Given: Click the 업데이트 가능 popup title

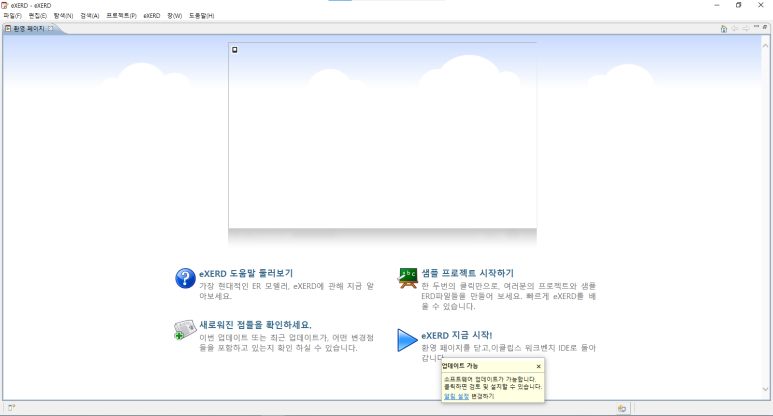Looking at the screenshot, I should click(x=459, y=366).
